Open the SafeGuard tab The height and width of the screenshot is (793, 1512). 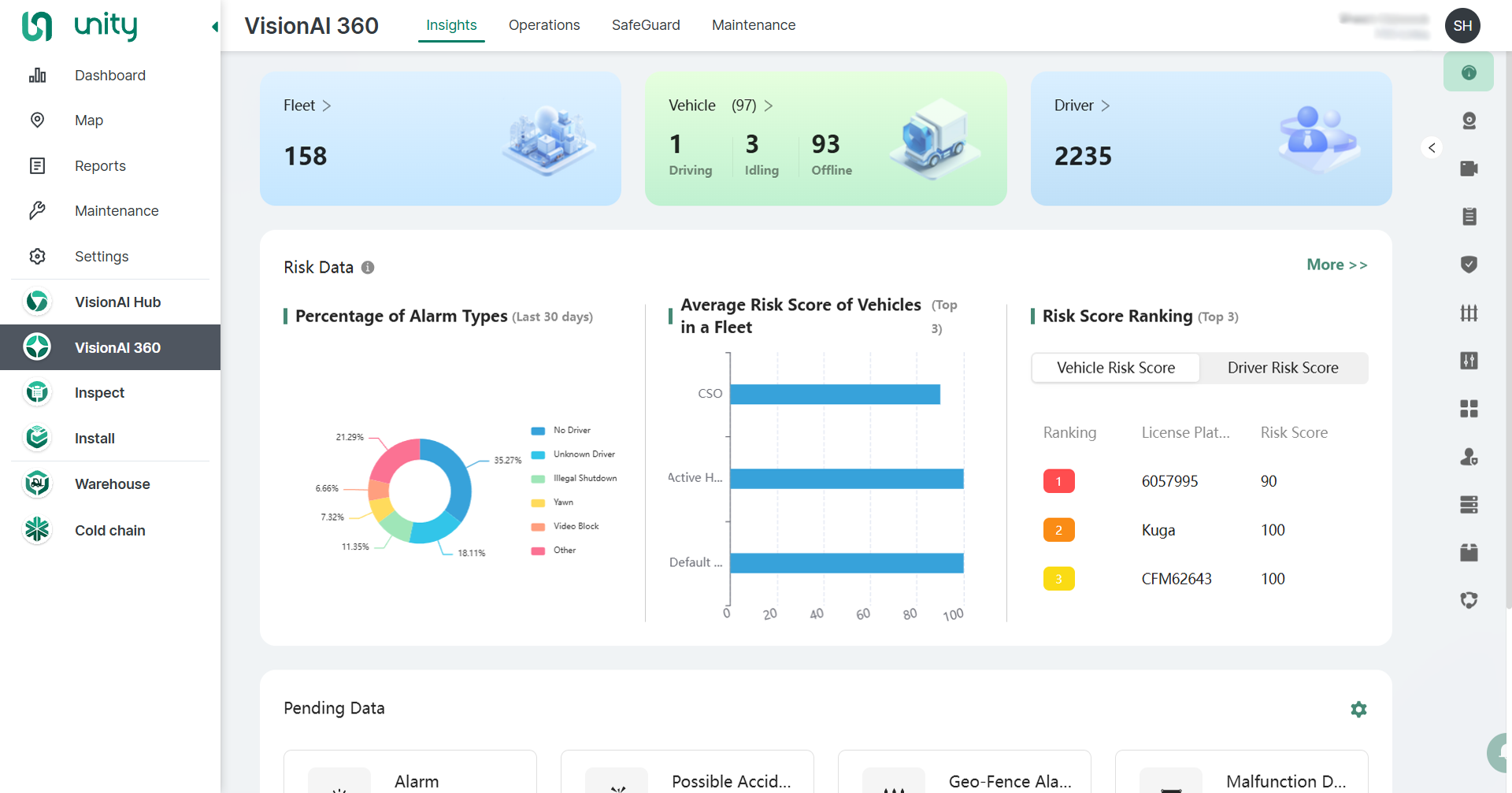pyautogui.click(x=646, y=25)
